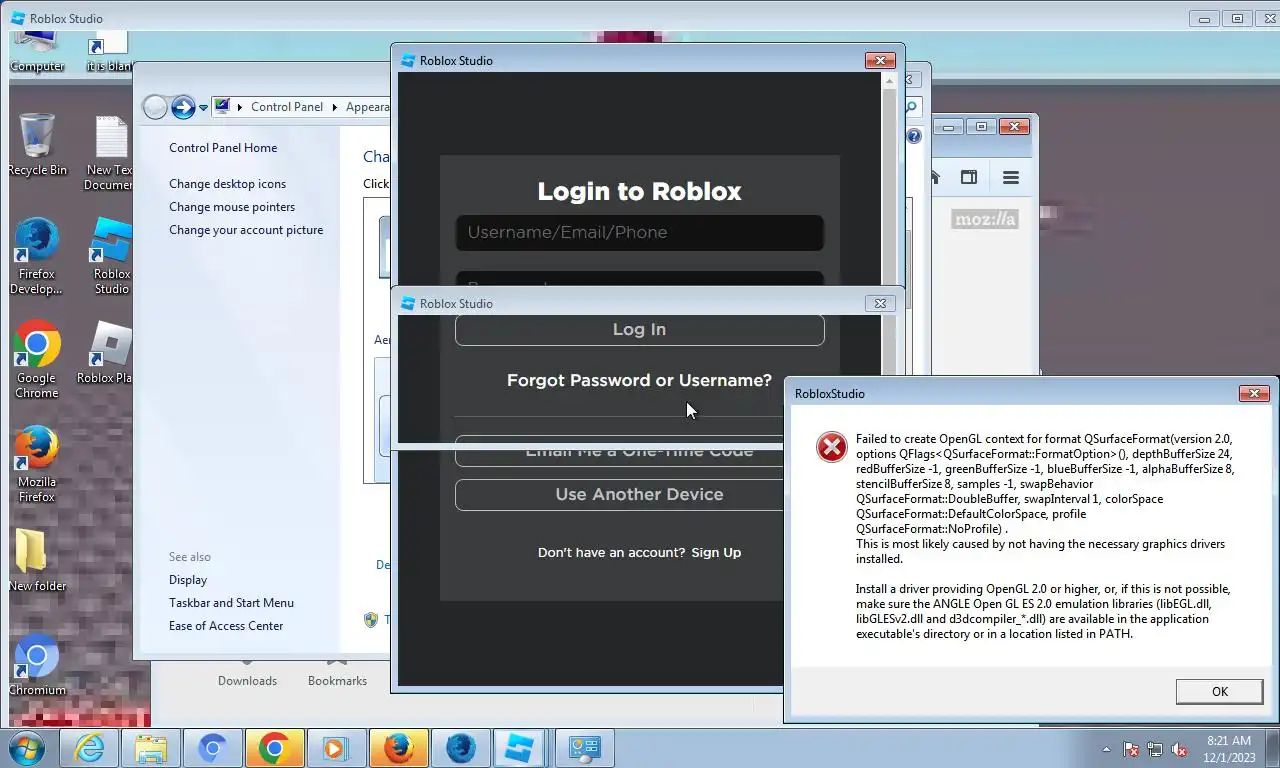Close the lower Roblox Studio login window
This screenshot has width=1280, height=768.
tap(880, 303)
